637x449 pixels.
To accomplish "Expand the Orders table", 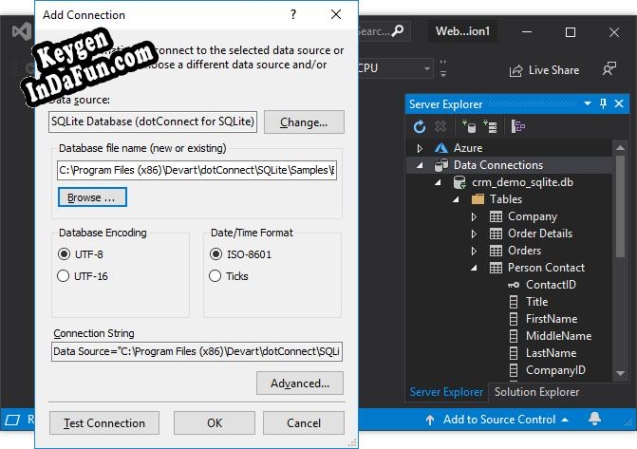I will (474, 251).
